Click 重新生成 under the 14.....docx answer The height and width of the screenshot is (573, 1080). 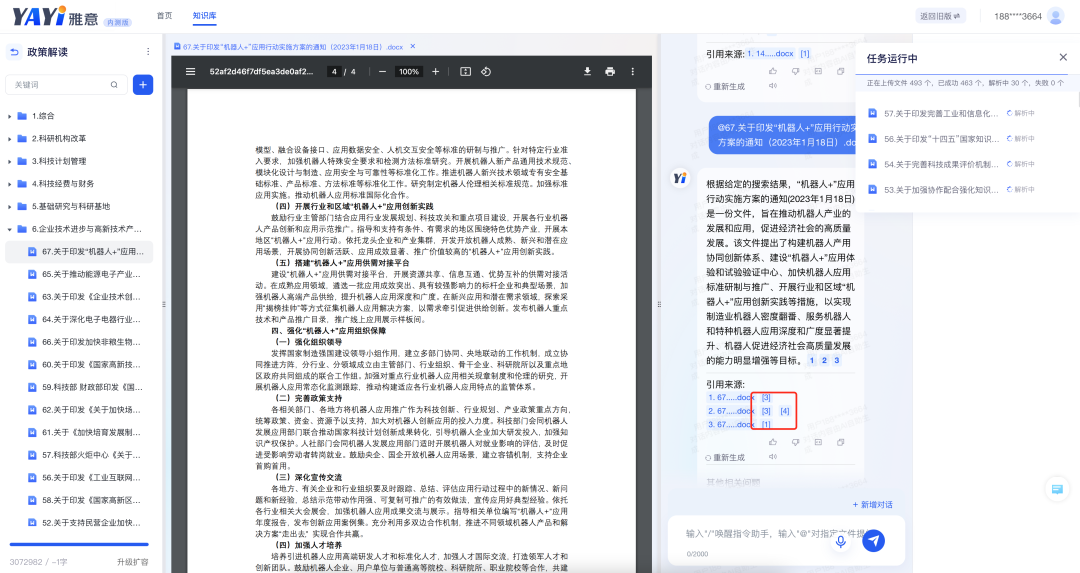coord(725,86)
